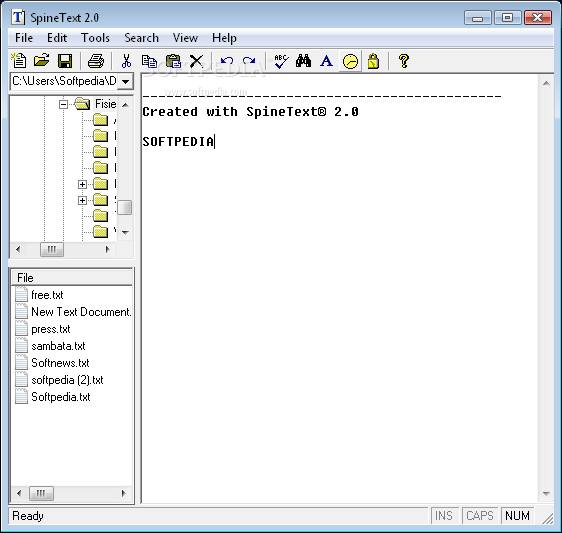Select sambata.txt in the file list
This screenshot has width=562, height=533.
[x=58, y=346]
